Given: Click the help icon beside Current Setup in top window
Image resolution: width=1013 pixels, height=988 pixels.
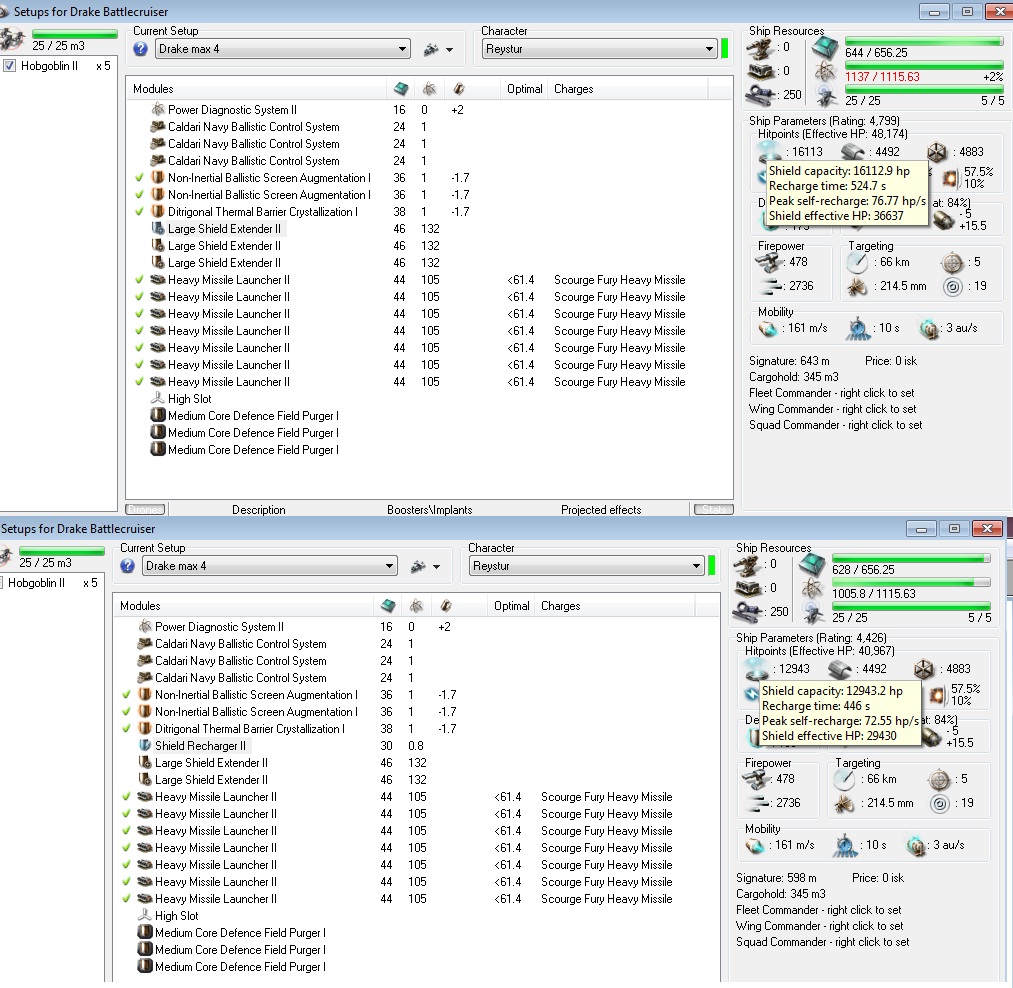Looking at the screenshot, I should click(140, 49).
